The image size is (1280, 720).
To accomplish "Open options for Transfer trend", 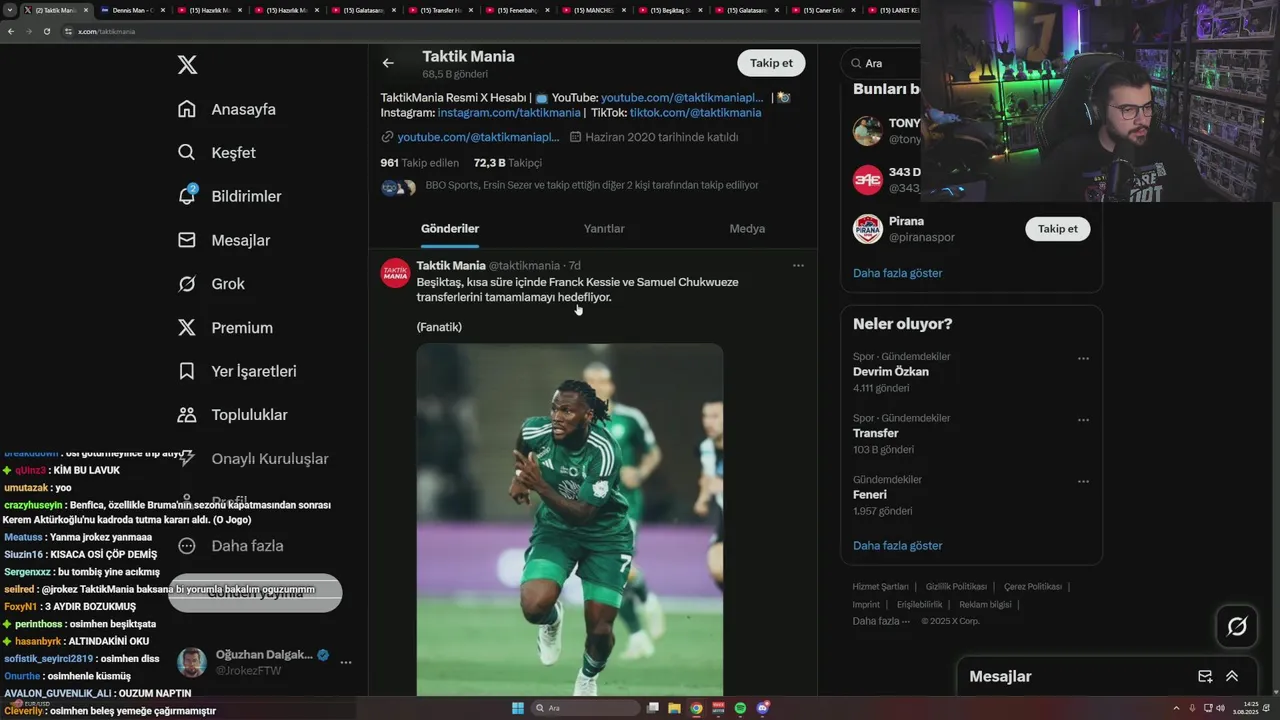I will [1083, 420].
